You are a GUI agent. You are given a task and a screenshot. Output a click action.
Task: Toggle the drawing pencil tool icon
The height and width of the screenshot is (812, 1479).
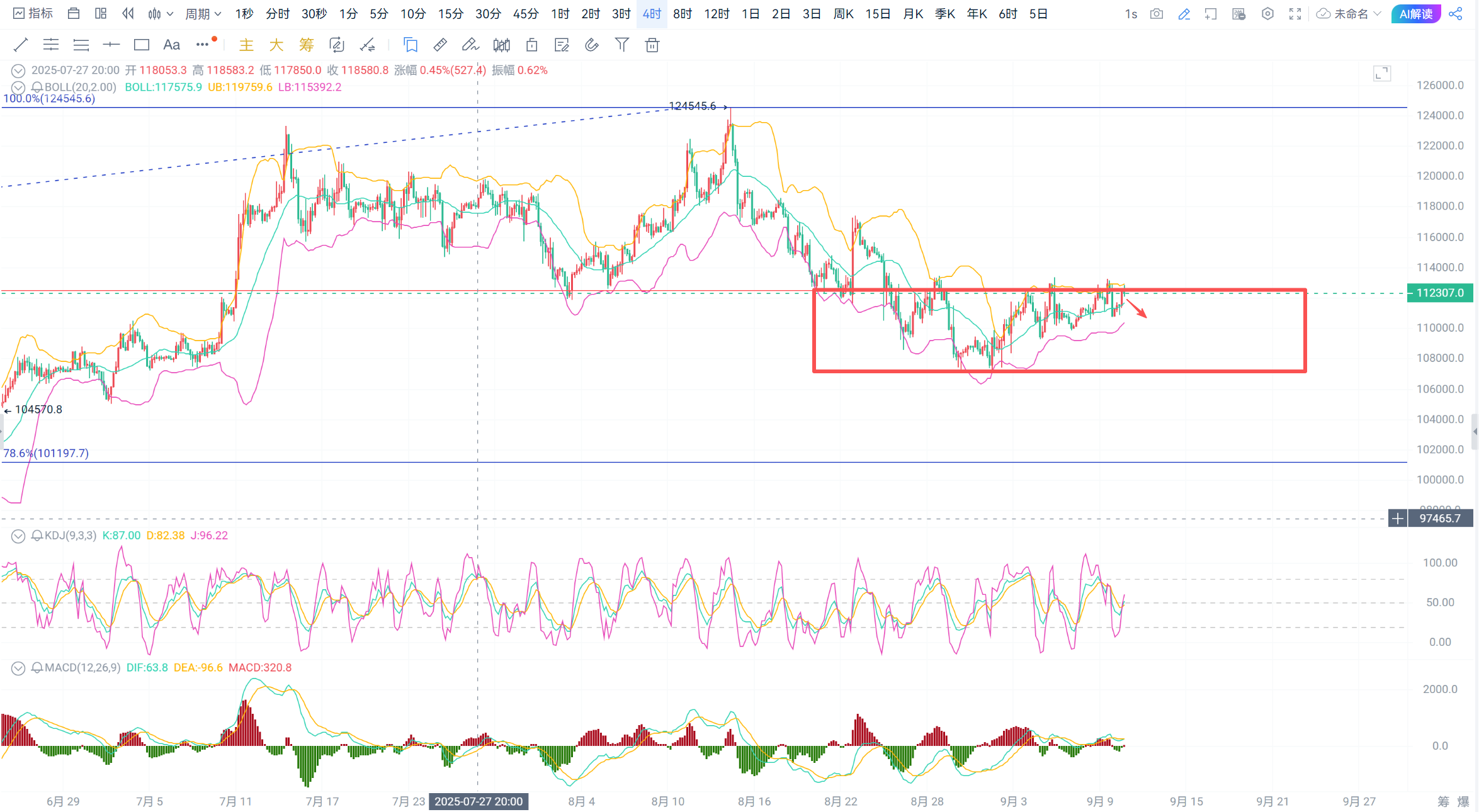(x=1184, y=14)
